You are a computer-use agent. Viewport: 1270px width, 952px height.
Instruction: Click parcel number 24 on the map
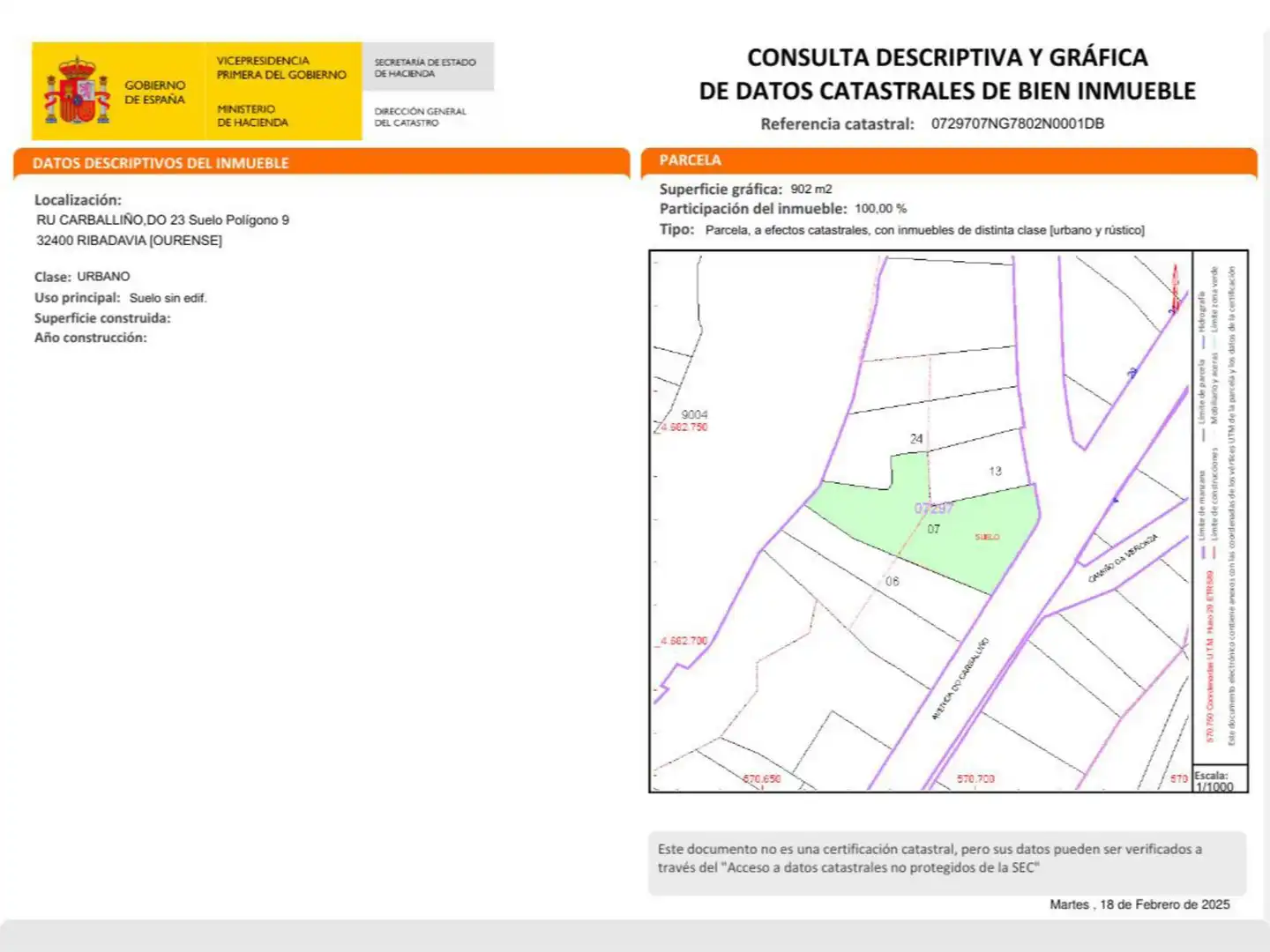[x=916, y=438]
